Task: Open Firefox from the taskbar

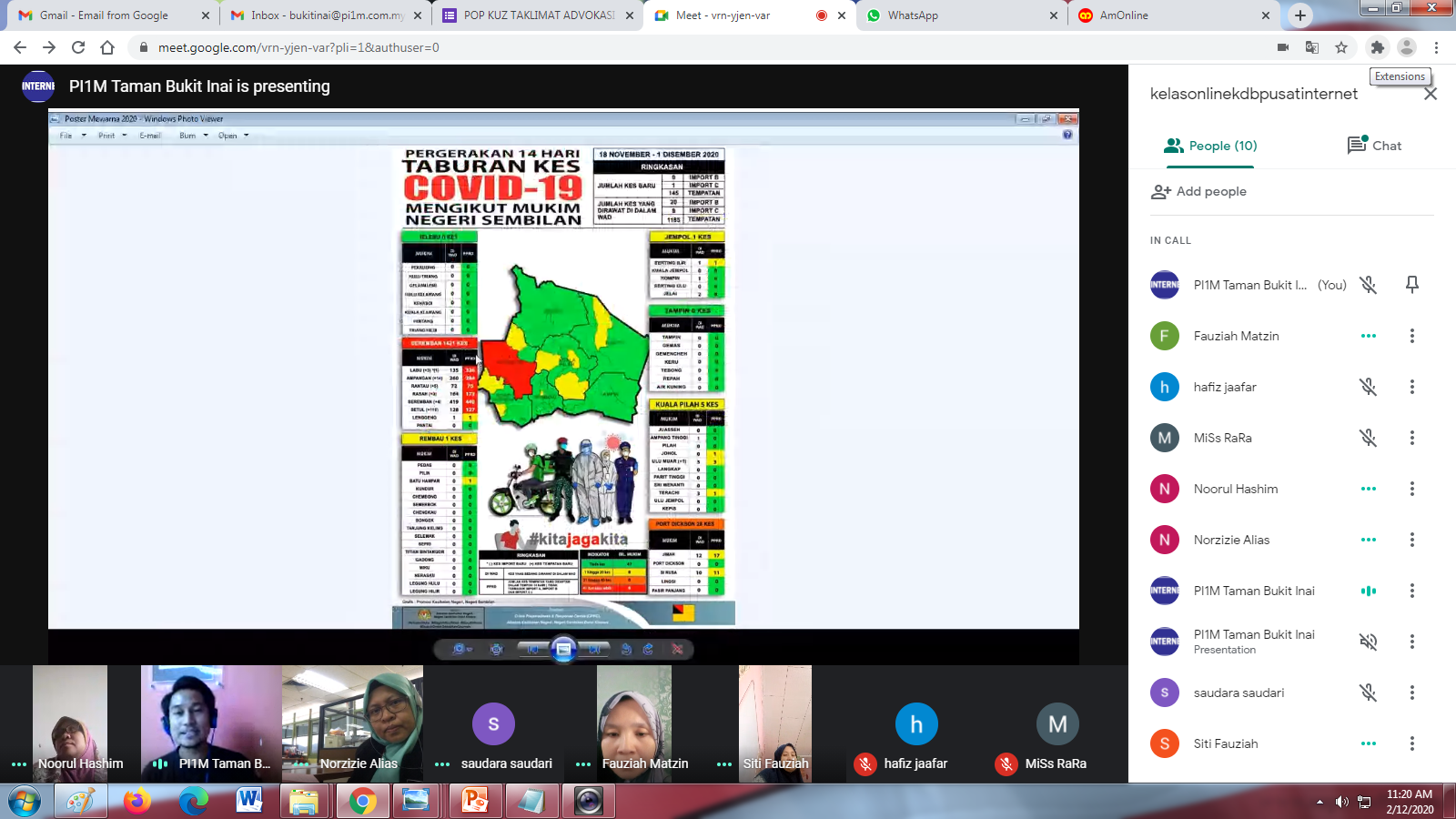Action: [137, 801]
